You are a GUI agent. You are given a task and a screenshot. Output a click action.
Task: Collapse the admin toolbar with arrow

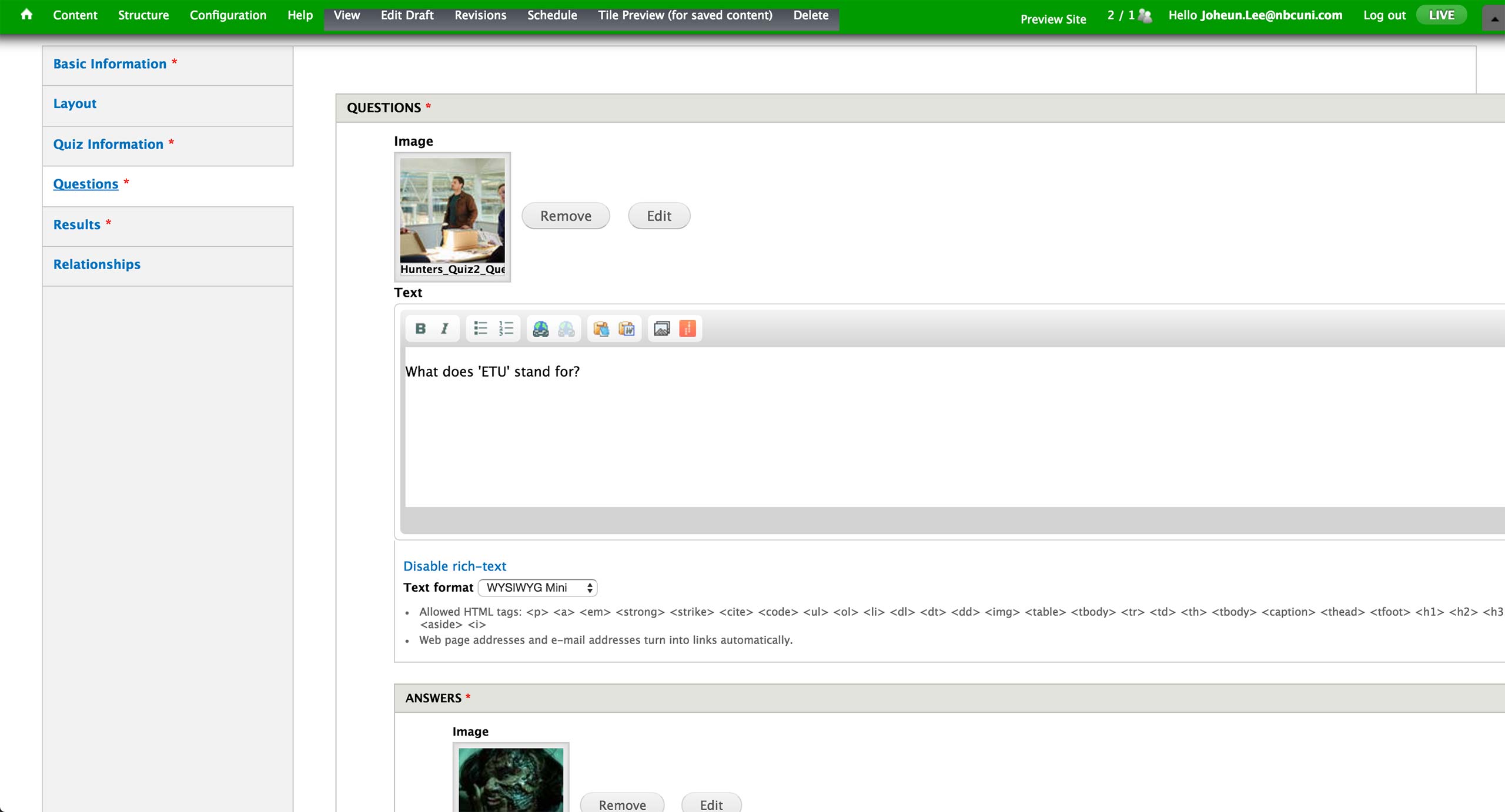1494,18
